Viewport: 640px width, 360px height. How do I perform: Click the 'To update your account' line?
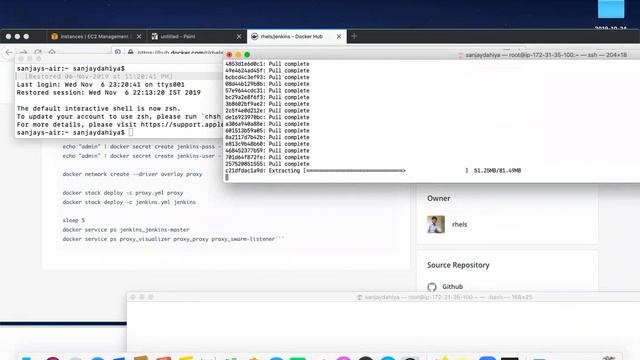[x=119, y=117]
